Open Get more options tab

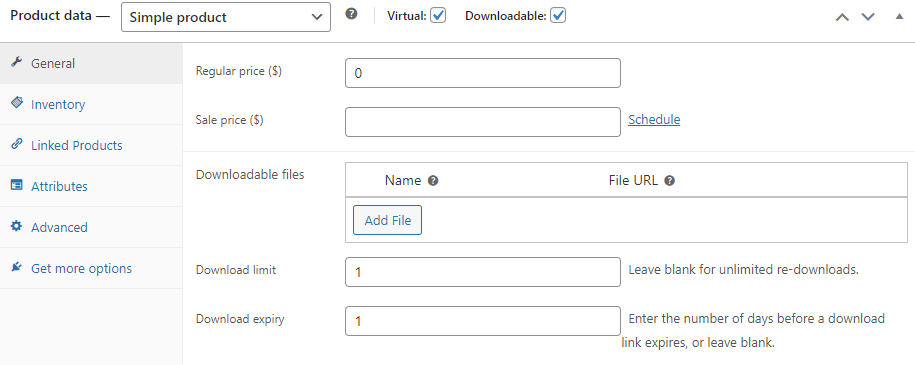(x=91, y=268)
